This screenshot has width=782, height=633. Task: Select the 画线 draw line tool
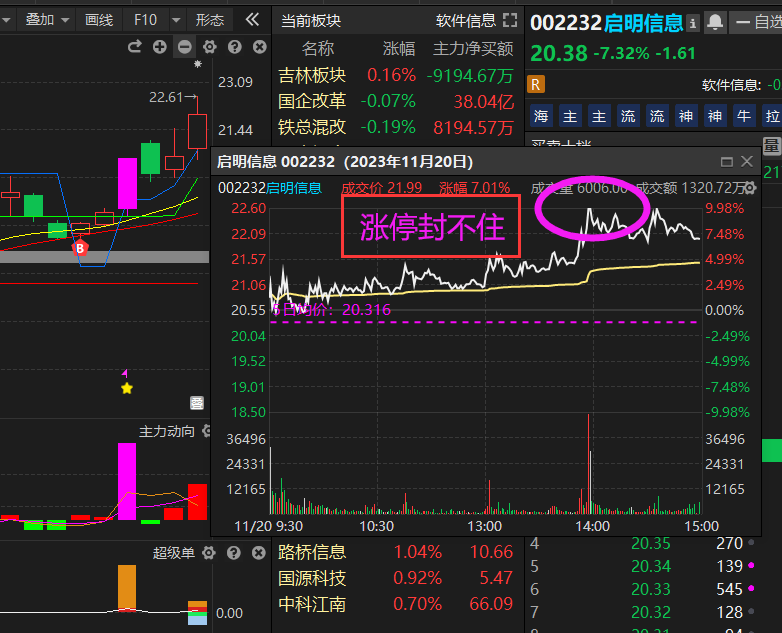(x=99, y=20)
